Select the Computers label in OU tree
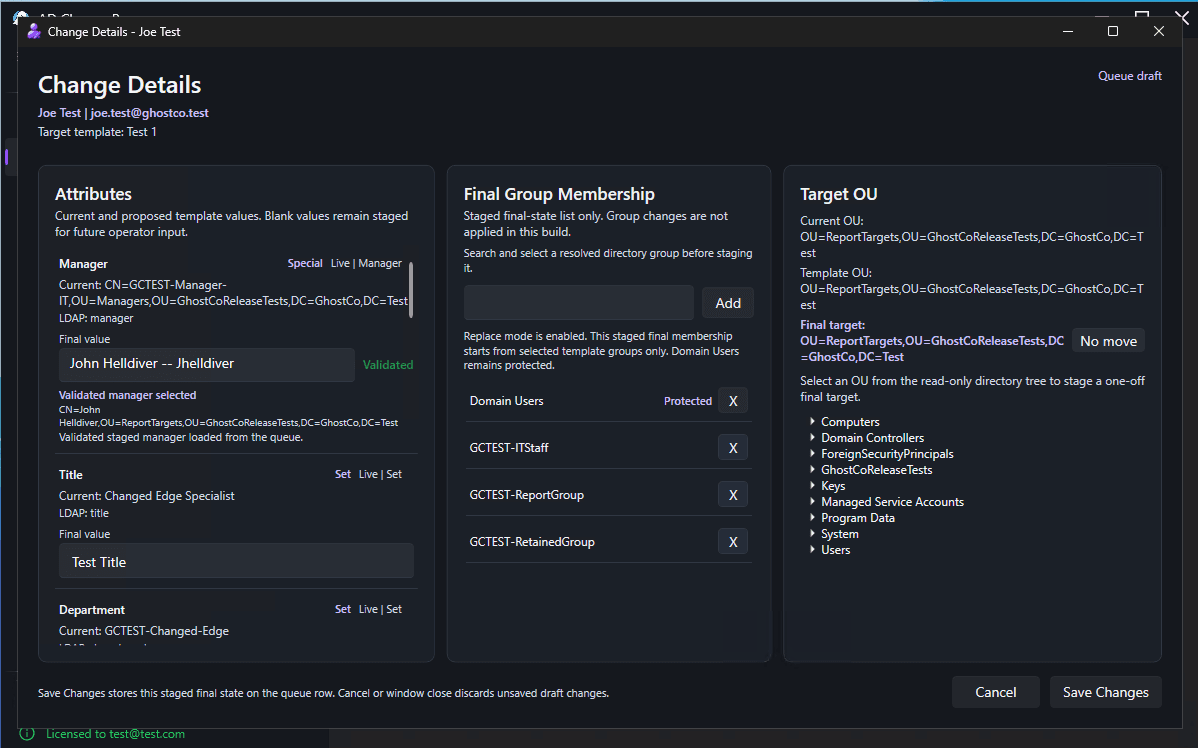The width and height of the screenshot is (1198, 748). click(850, 422)
